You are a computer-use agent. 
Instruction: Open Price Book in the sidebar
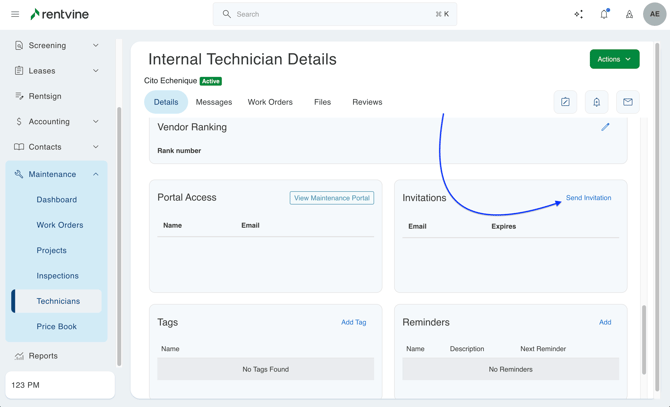point(57,326)
